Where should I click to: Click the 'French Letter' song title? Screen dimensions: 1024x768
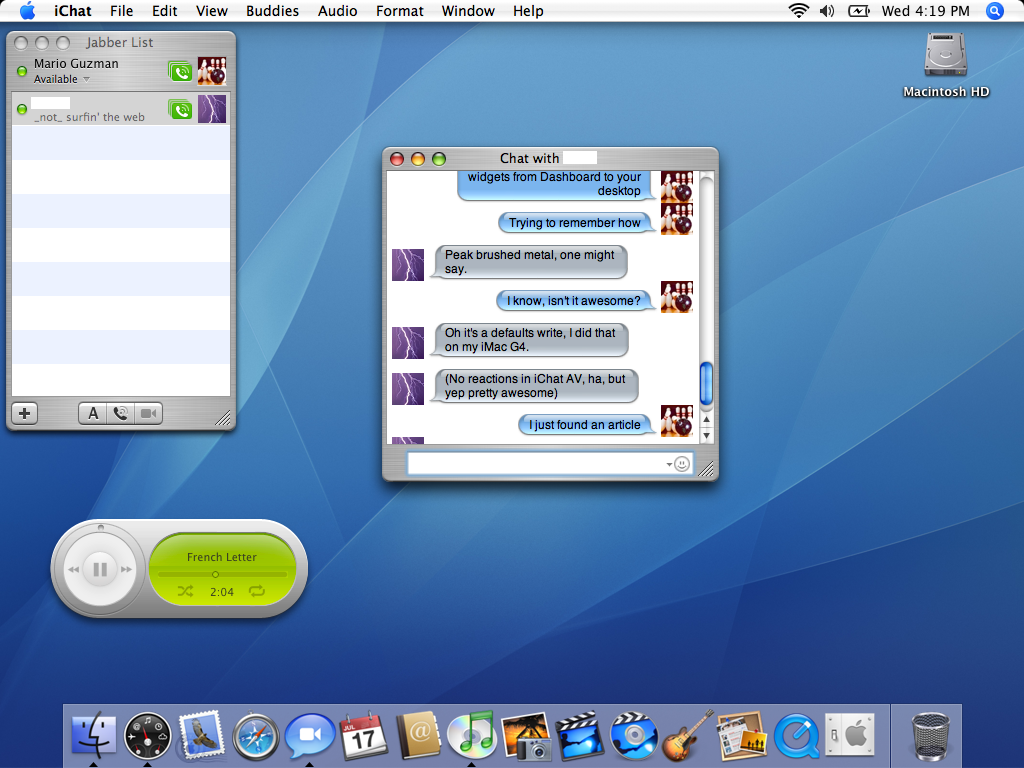[221, 557]
